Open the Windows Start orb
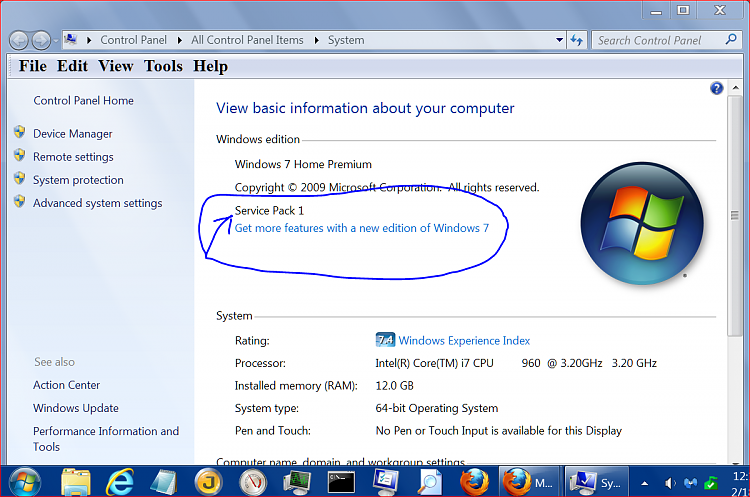The width and height of the screenshot is (750, 497). (25, 482)
